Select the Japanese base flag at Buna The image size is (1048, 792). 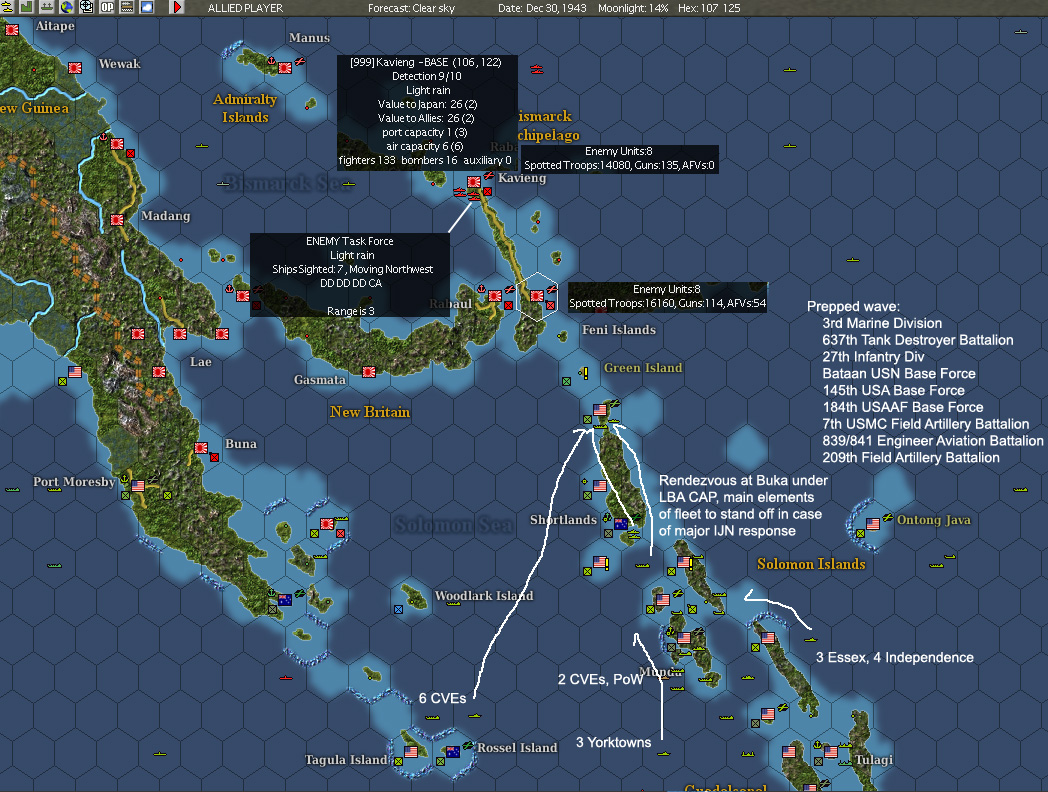tap(201, 448)
